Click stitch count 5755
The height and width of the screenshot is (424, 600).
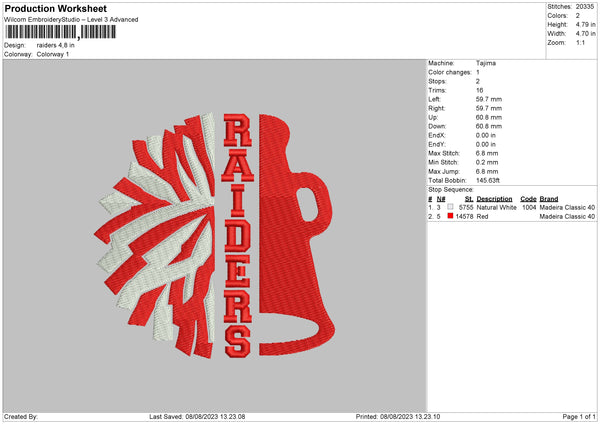pos(466,207)
